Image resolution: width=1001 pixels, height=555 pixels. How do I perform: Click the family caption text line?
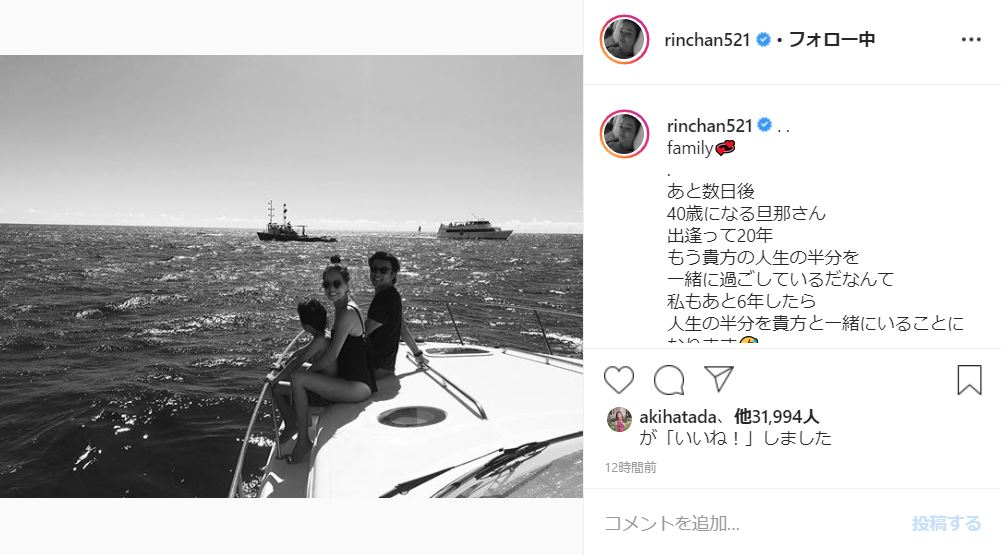pyautogui.click(x=700, y=148)
